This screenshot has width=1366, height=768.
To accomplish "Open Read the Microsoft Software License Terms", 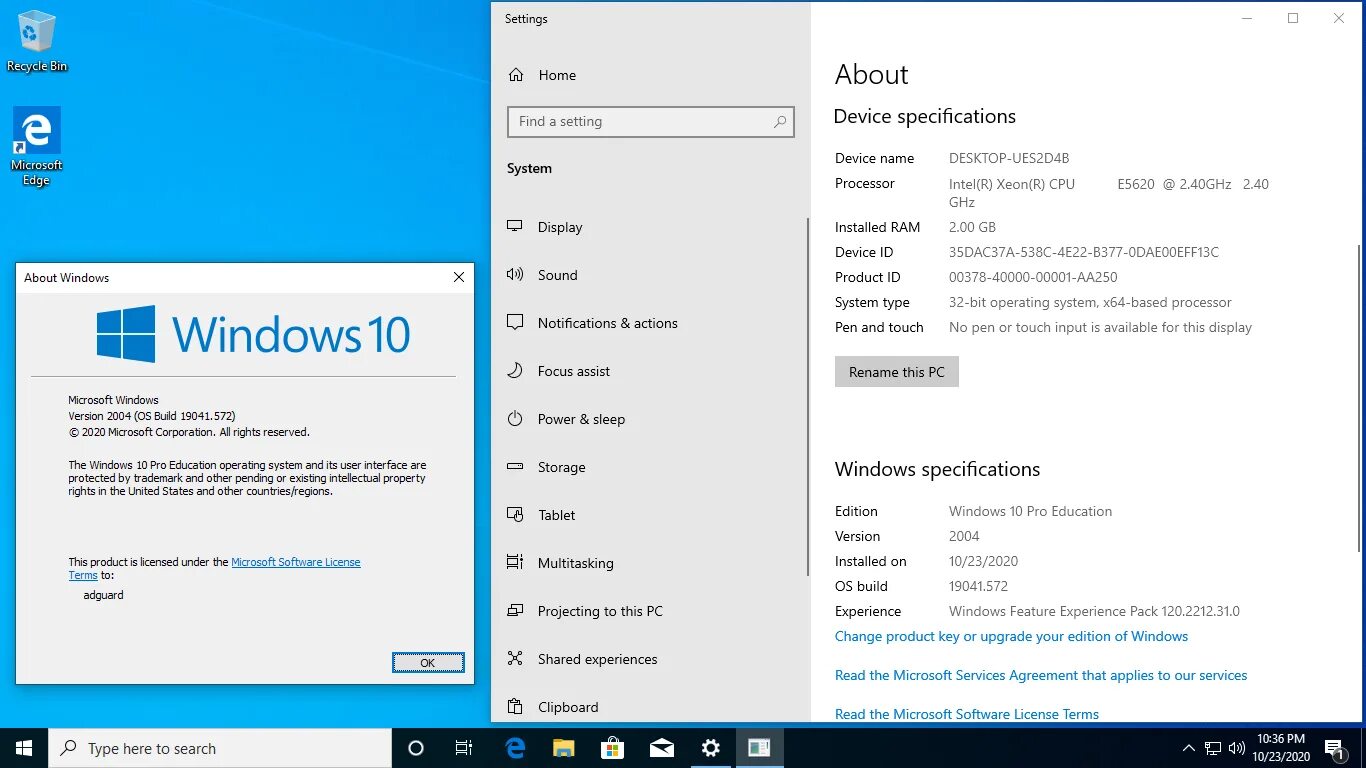I will point(967,714).
